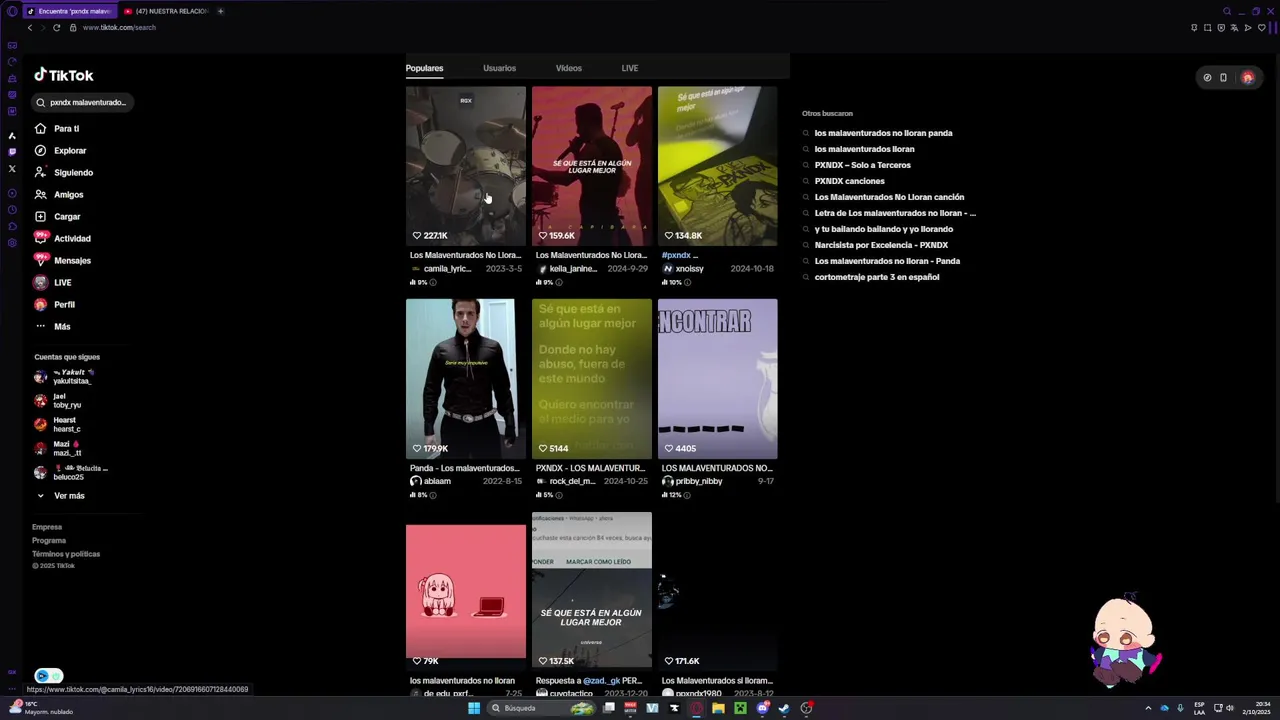Open followed account toby_ryu
1280x720 pixels.
[58, 401]
